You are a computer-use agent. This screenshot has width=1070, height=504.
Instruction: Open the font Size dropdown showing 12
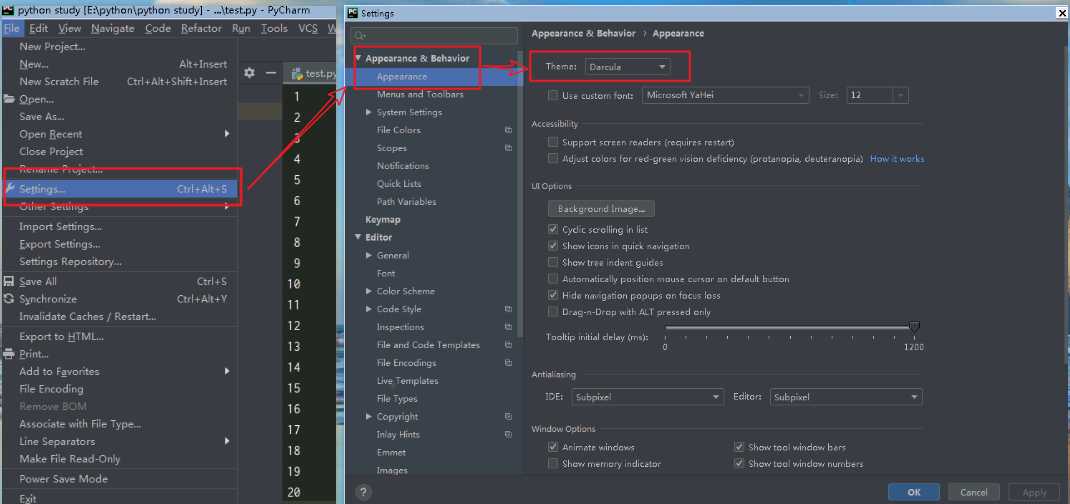pyautogui.click(x=878, y=95)
